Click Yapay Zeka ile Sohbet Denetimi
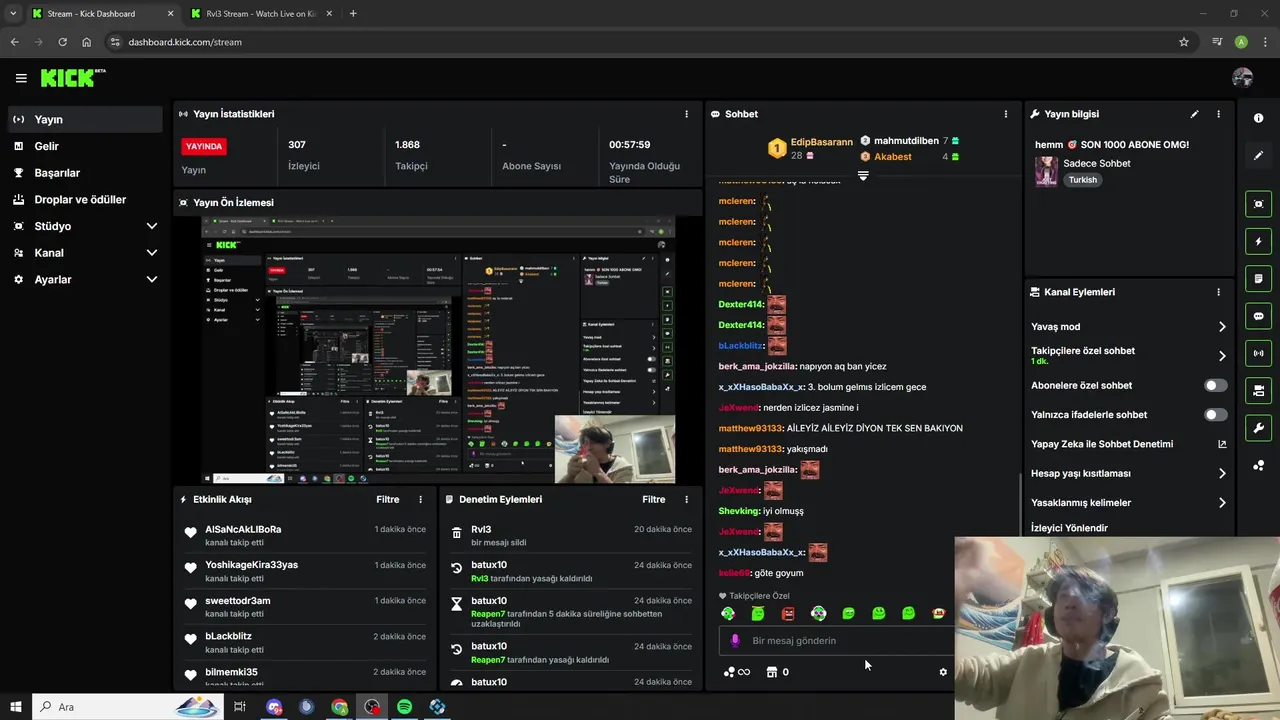1280x720 pixels. pyautogui.click(x=1102, y=444)
